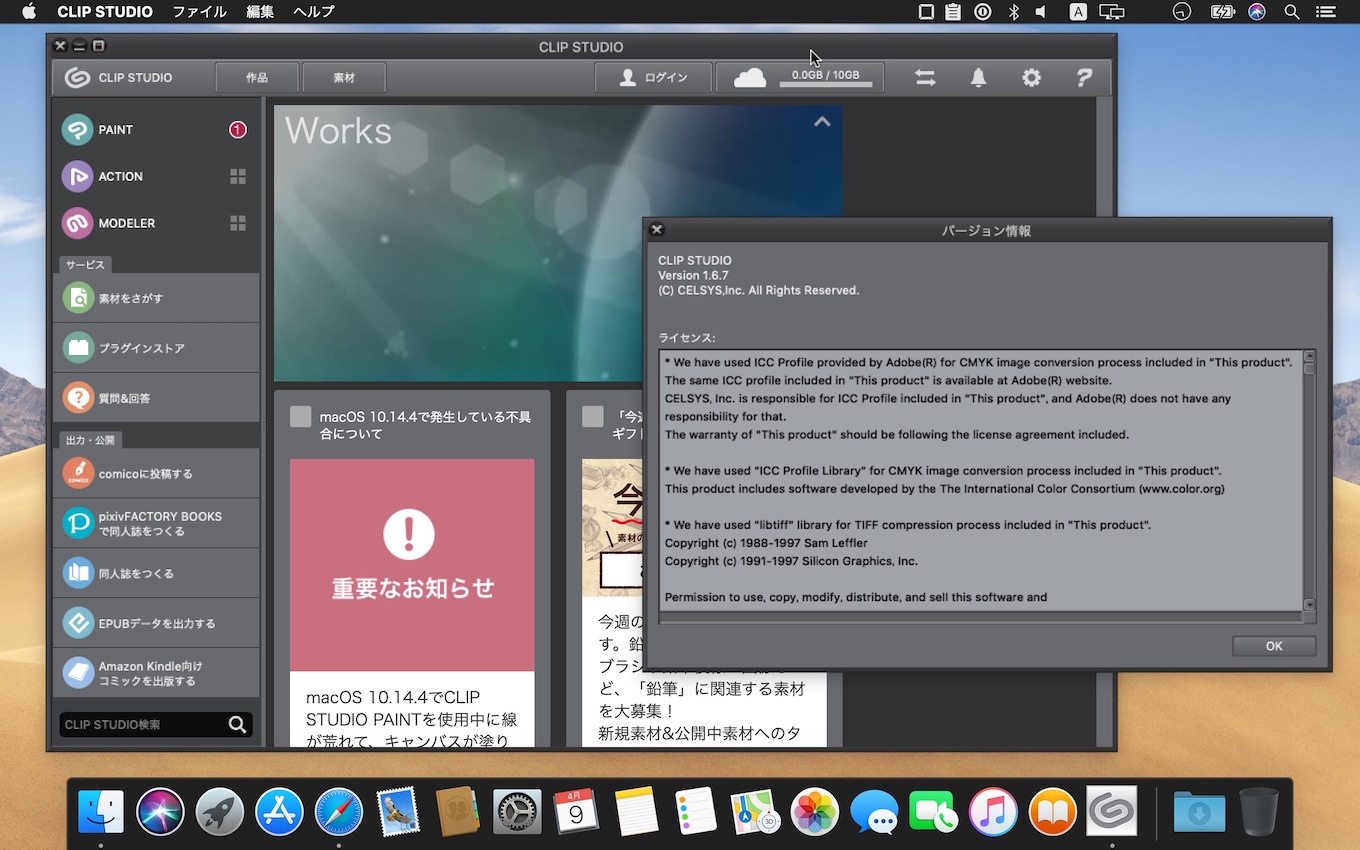The height and width of the screenshot is (850, 1360).
Task: Open the macOS 10.14.4で発生している不具合 headline
Action: pos(425,425)
